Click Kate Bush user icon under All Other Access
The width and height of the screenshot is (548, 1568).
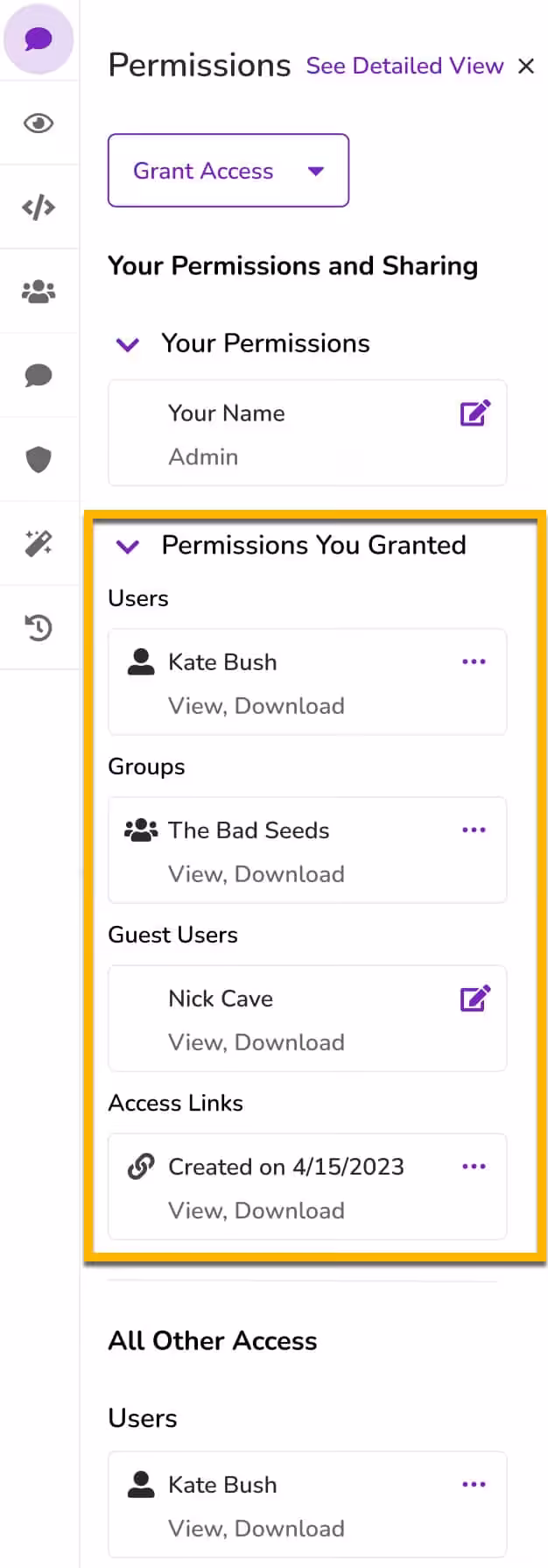coord(141,1484)
